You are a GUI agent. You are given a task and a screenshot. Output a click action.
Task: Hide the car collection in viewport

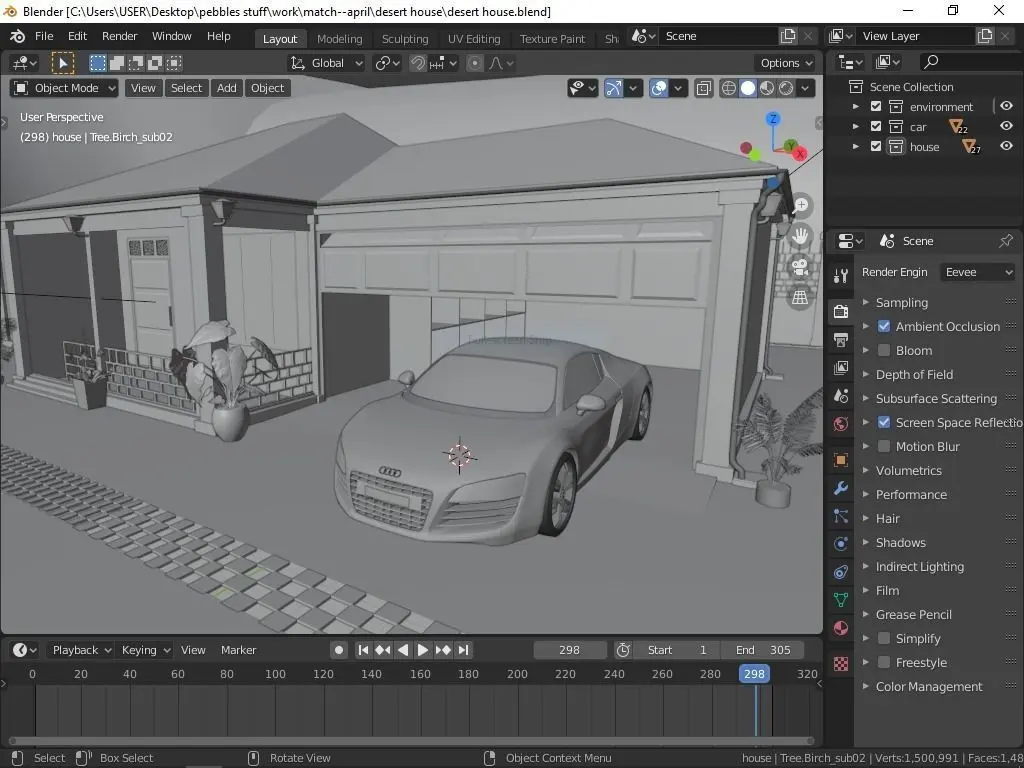pos(1006,126)
